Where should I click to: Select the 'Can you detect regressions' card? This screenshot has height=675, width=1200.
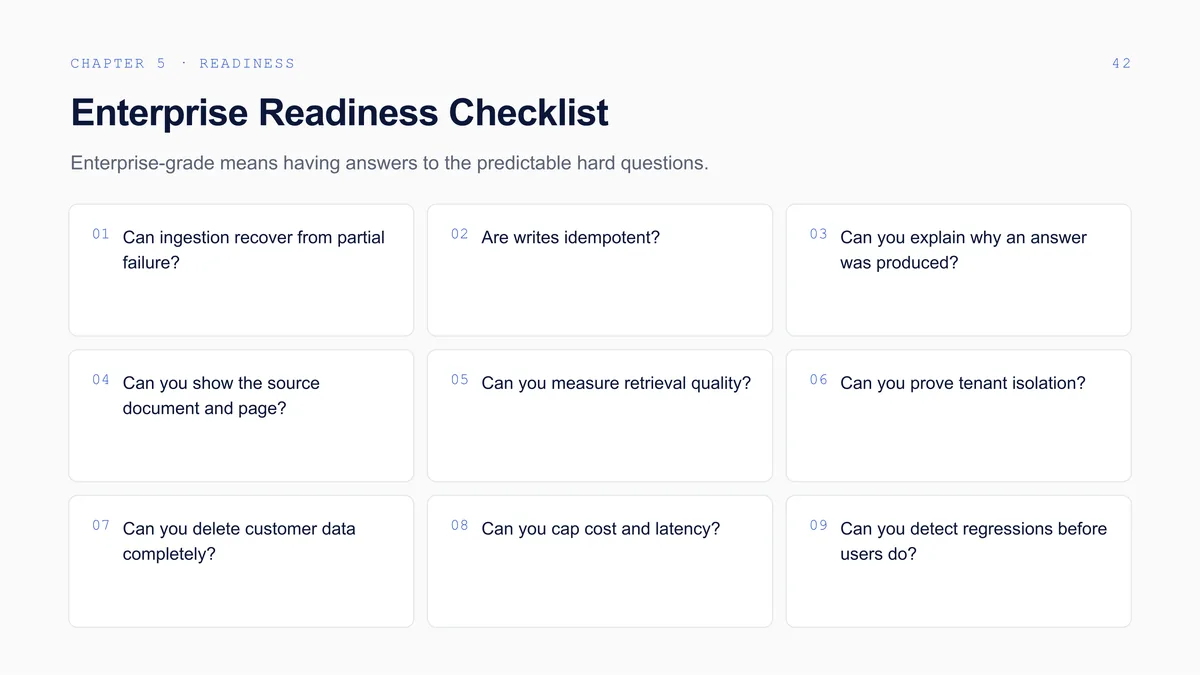click(x=959, y=561)
